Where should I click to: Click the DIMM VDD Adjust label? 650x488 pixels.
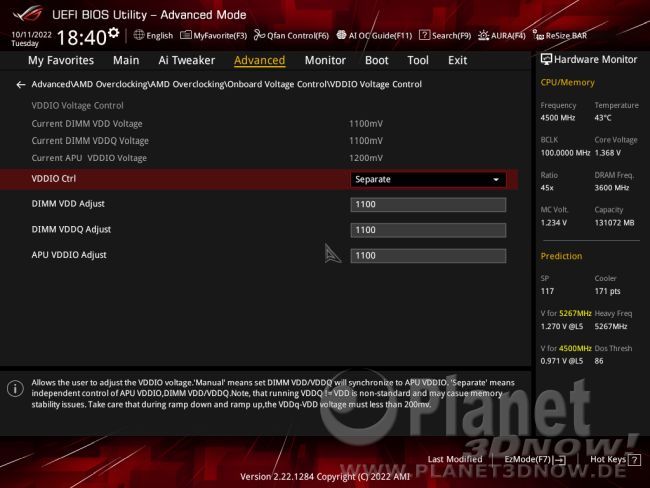pos(68,204)
